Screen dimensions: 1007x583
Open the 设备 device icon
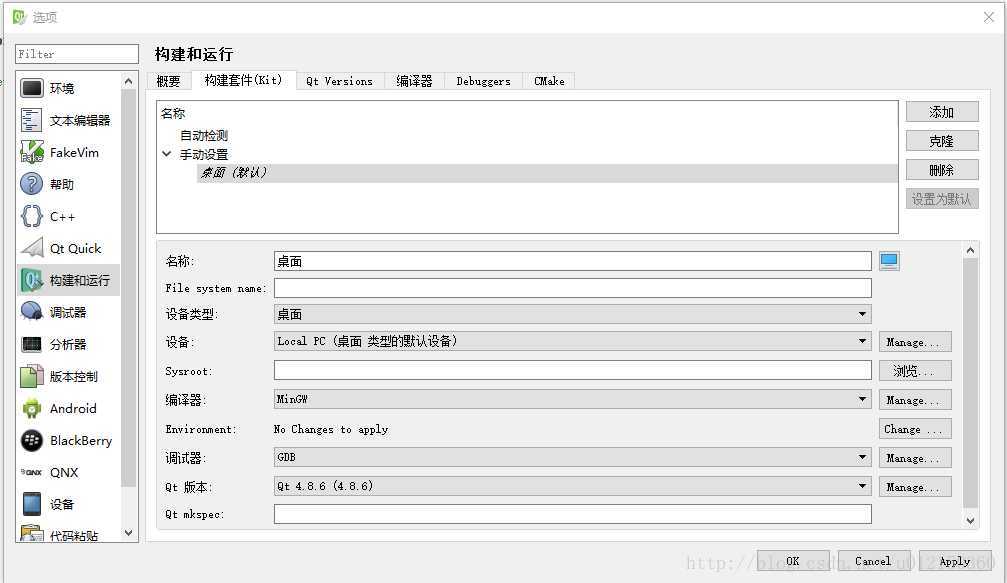point(31,504)
